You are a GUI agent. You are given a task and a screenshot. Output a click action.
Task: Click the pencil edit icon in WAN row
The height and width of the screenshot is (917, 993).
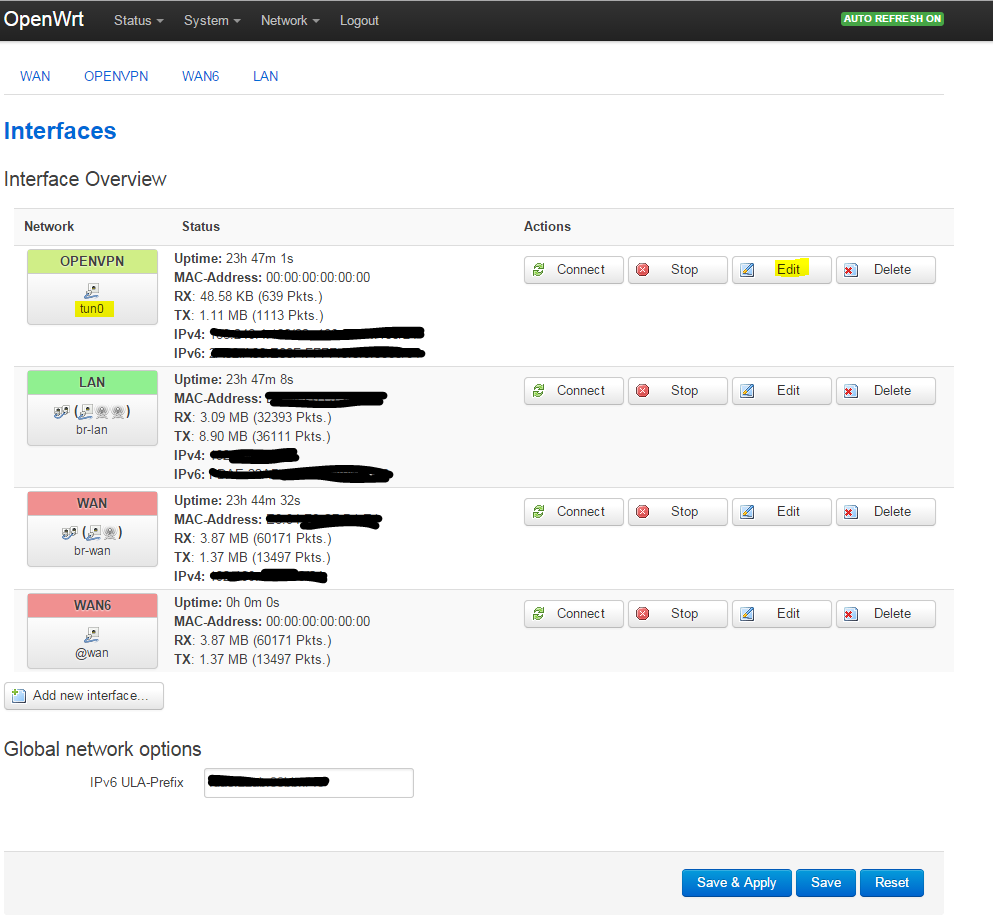tap(747, 512)
